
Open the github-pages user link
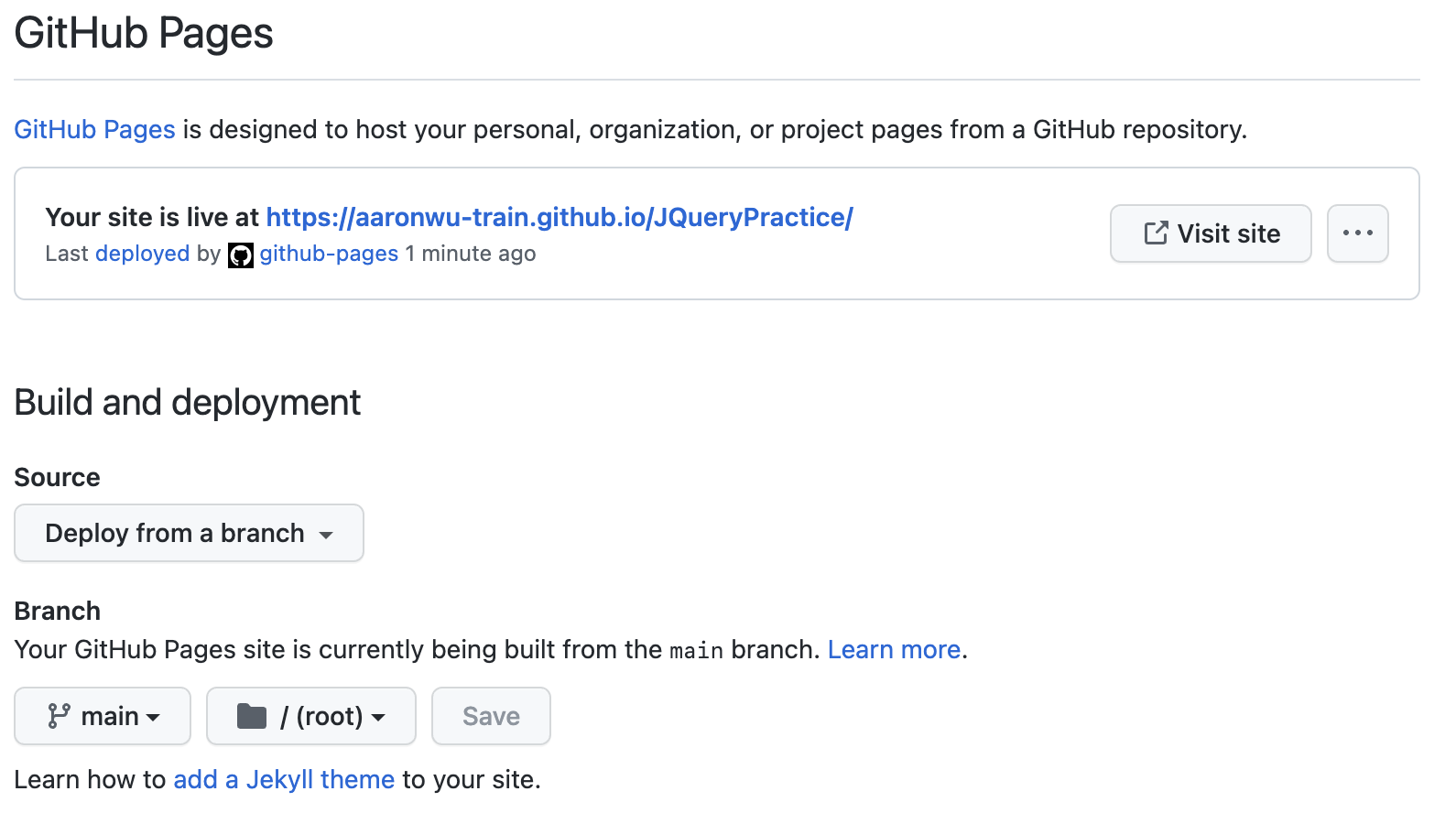click(x=329, y=254)
